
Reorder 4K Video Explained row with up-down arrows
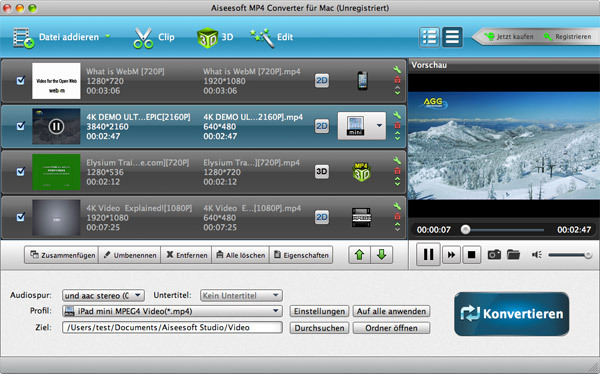point(397,227)
